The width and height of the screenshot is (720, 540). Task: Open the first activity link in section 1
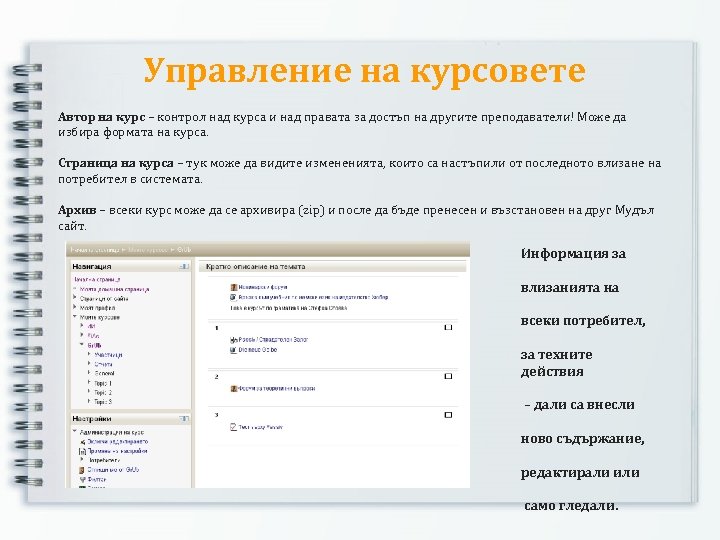tap(273, 340)
